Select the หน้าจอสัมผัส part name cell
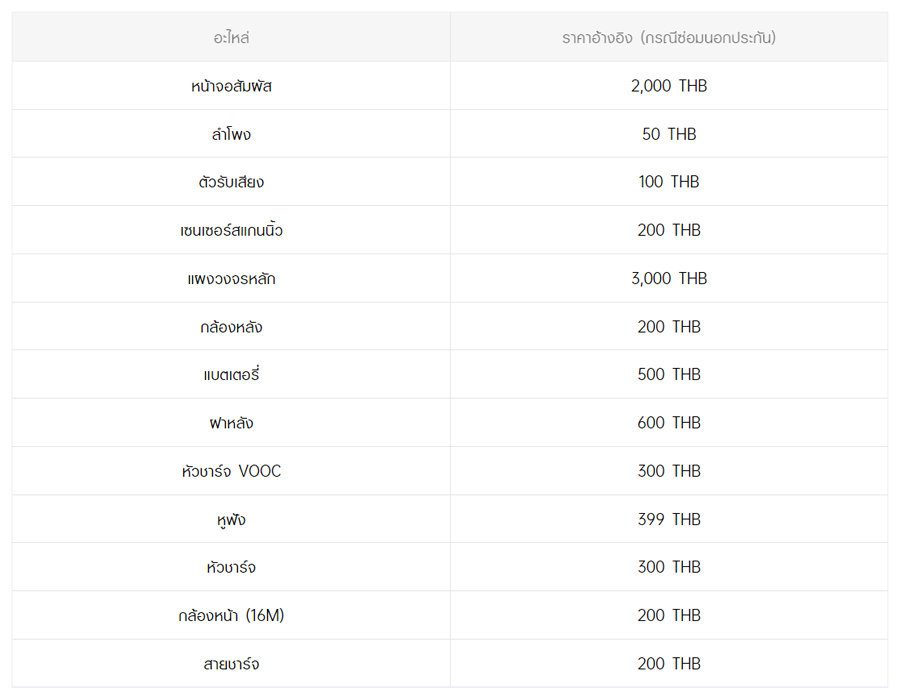Screen dimensions: 900x698 coord(231,86)
